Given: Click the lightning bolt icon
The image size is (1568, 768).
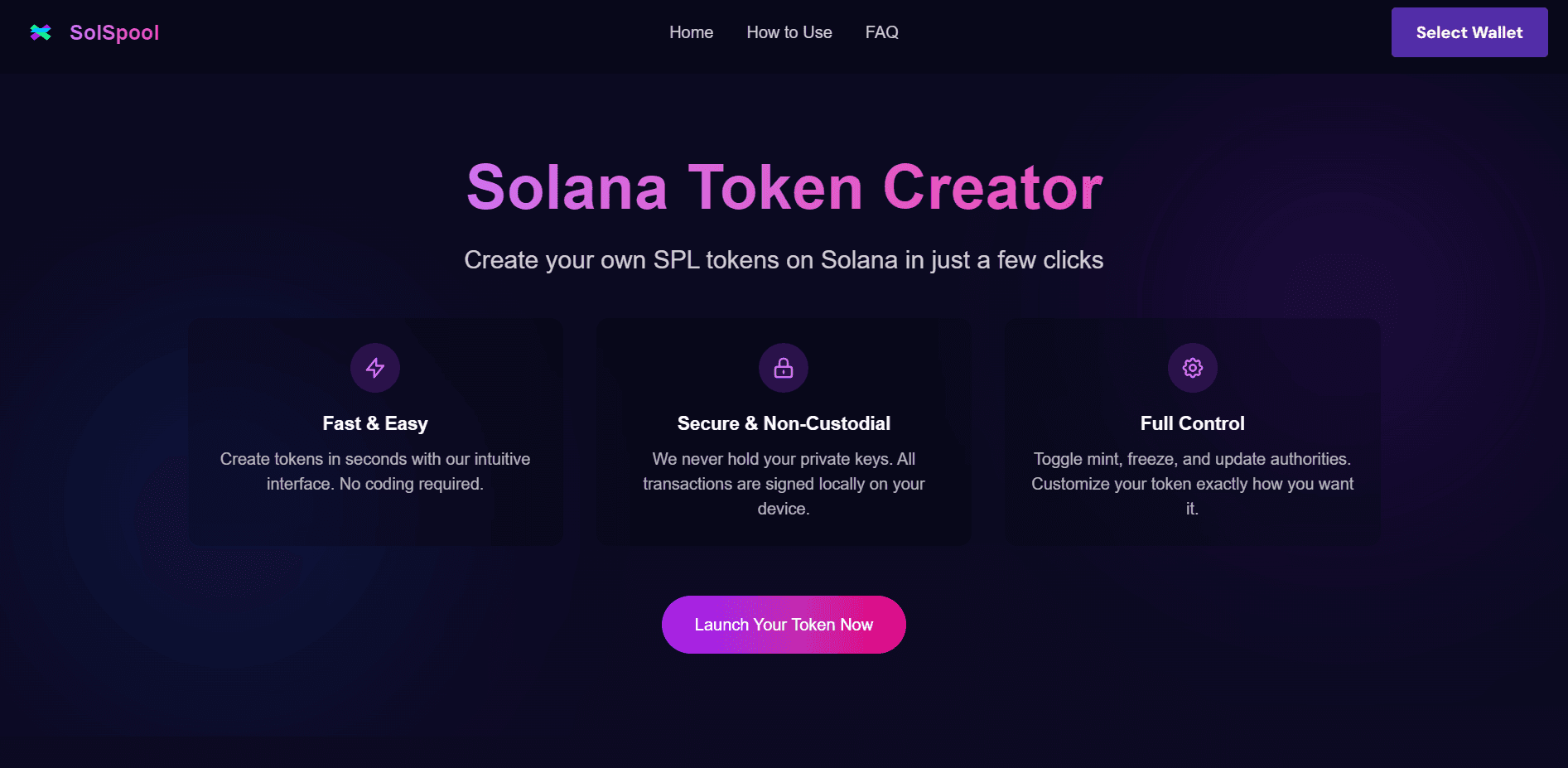Looking at the screenshot, I should pos(375,368).
